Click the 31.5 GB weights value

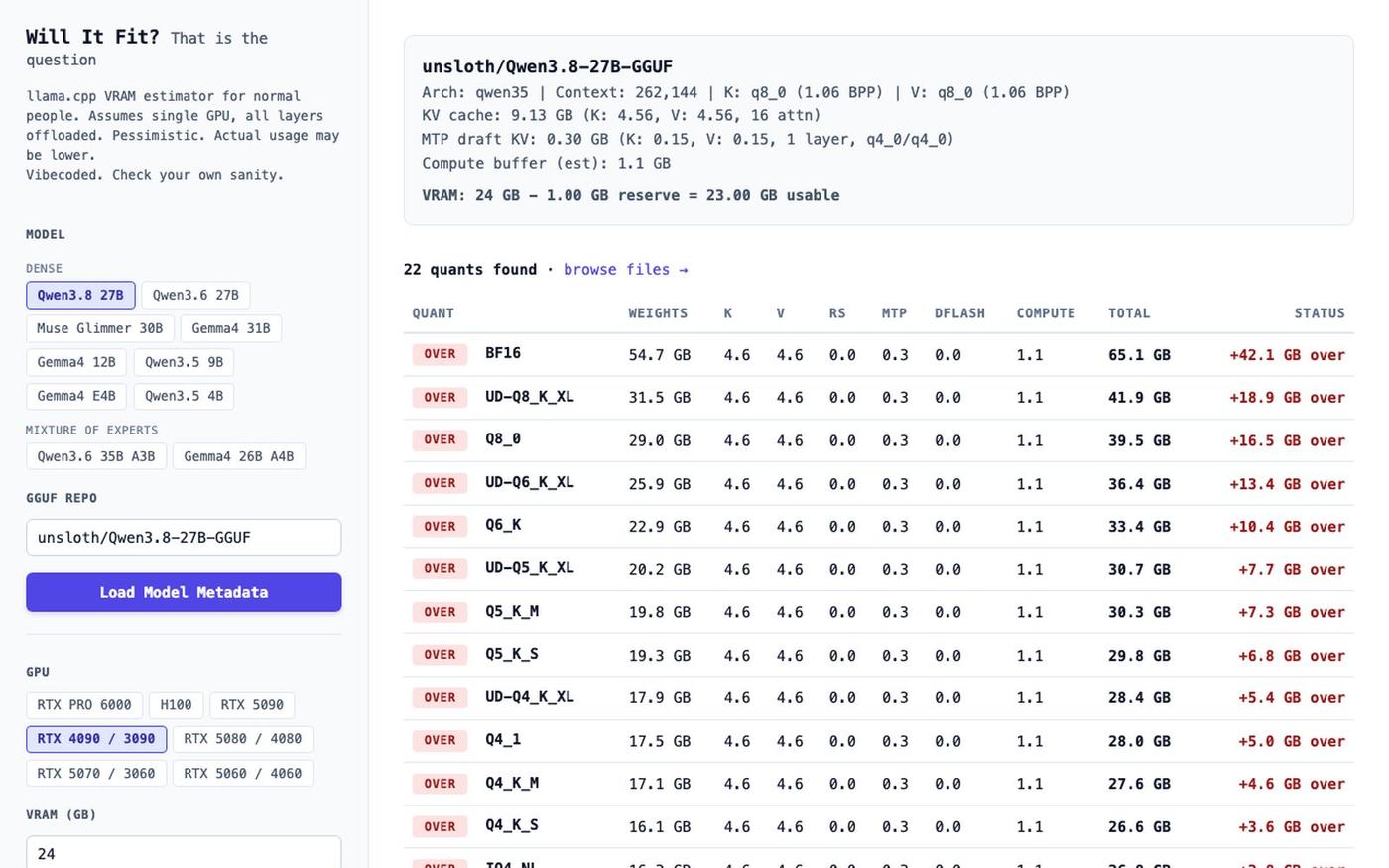660,398
